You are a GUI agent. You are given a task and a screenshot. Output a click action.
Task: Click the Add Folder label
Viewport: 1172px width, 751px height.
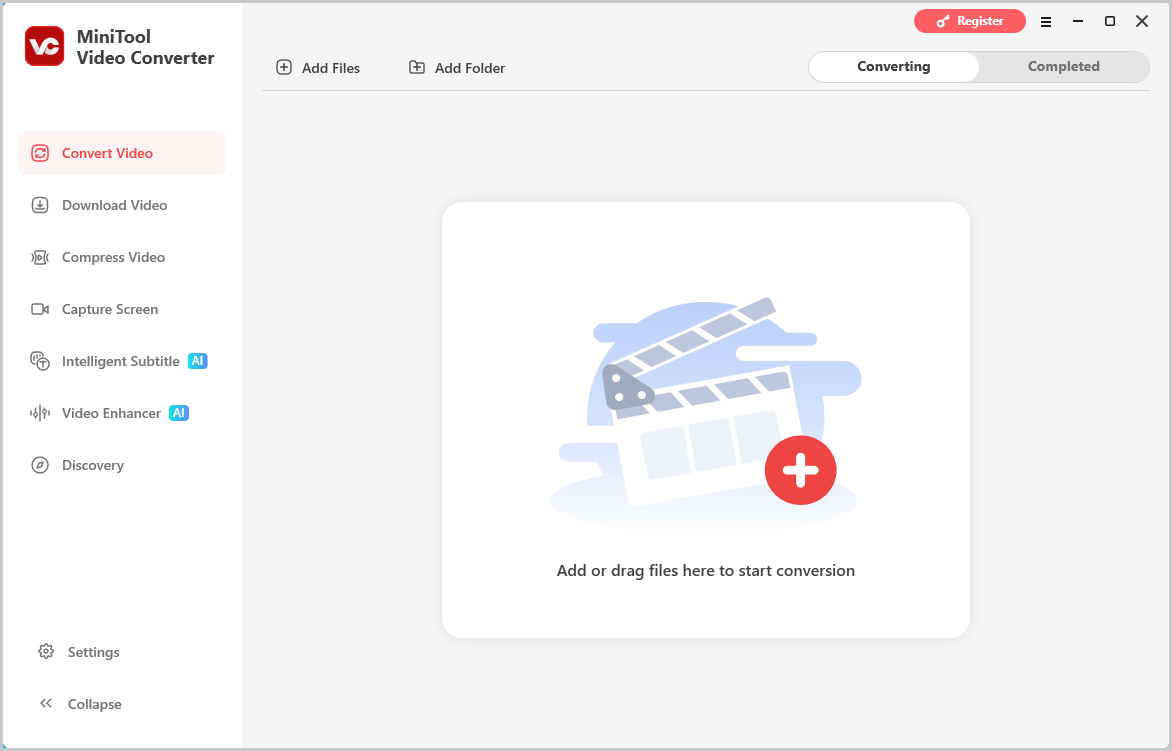click(x=470, y=68)
